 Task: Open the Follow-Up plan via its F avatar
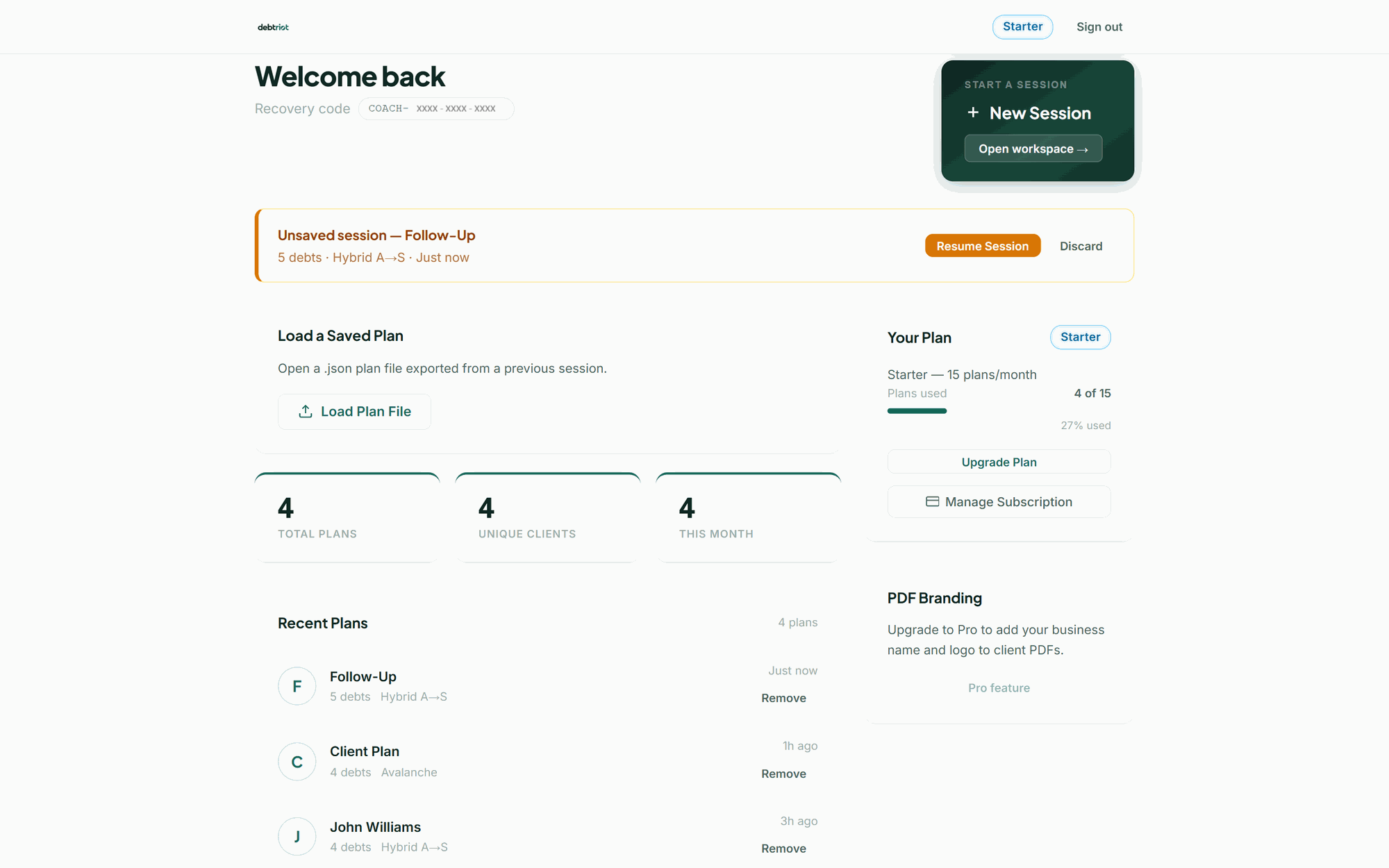pyautogui.click(x=297, y=685)
